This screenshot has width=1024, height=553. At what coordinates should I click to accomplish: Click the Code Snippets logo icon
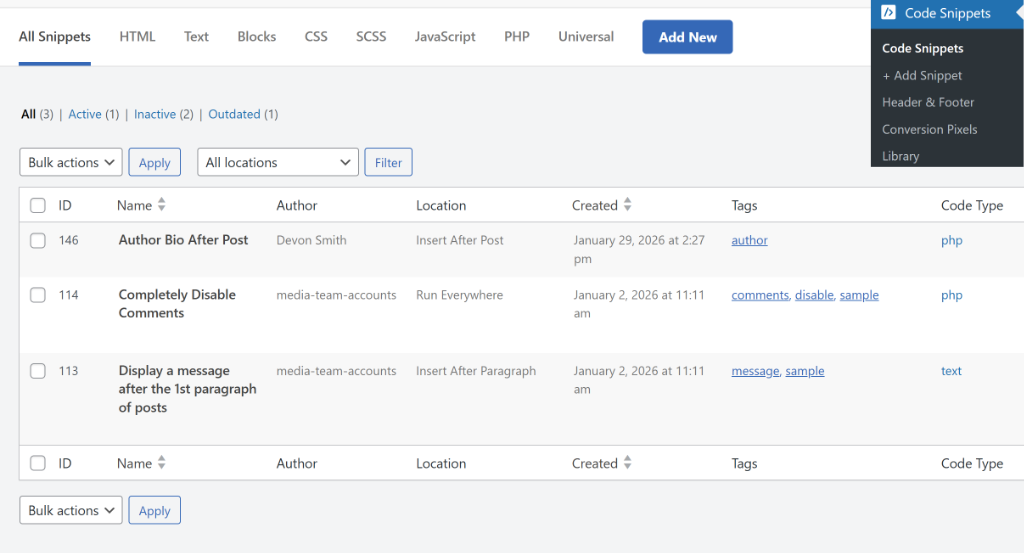[888, 12]
